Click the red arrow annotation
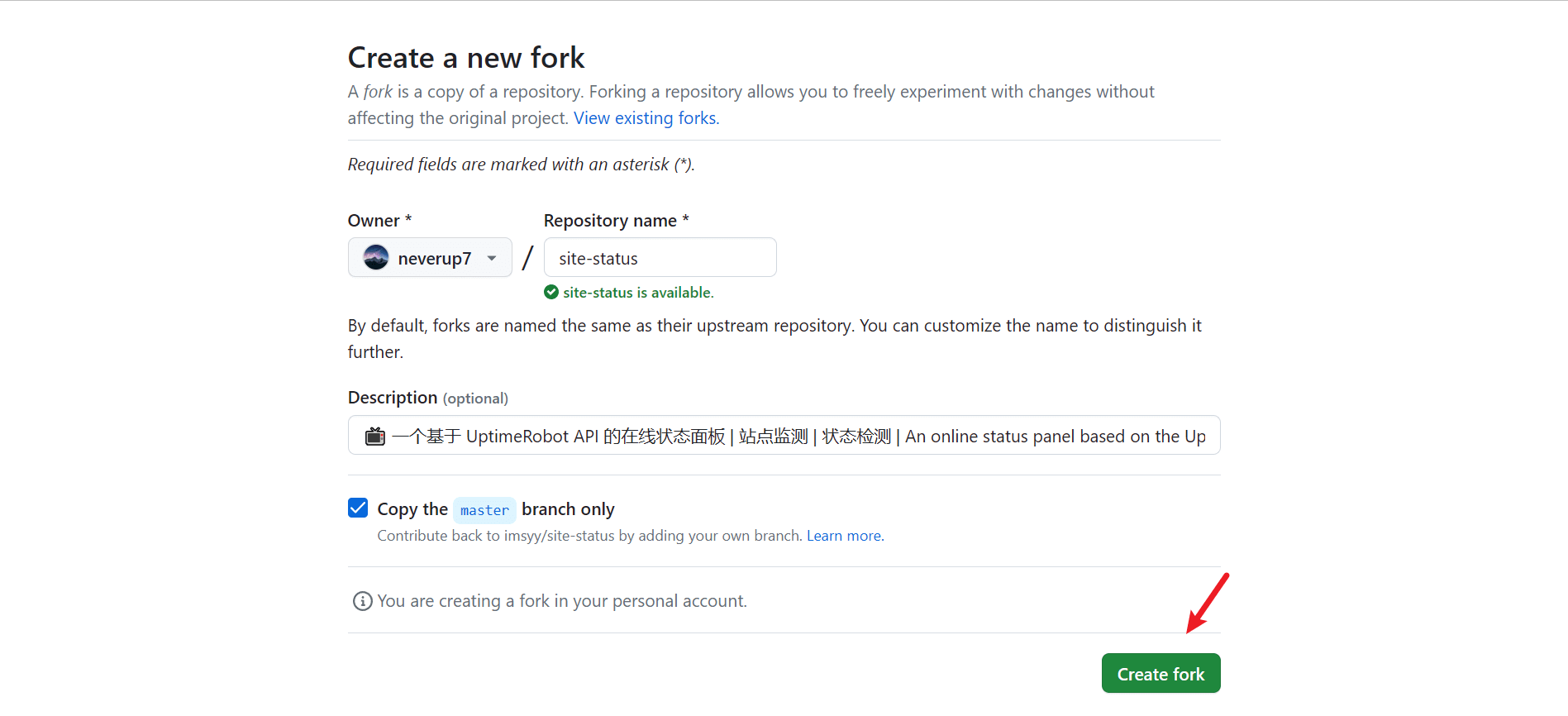The width and height of the screenshot is (1568, 716). click(1207, 603)
